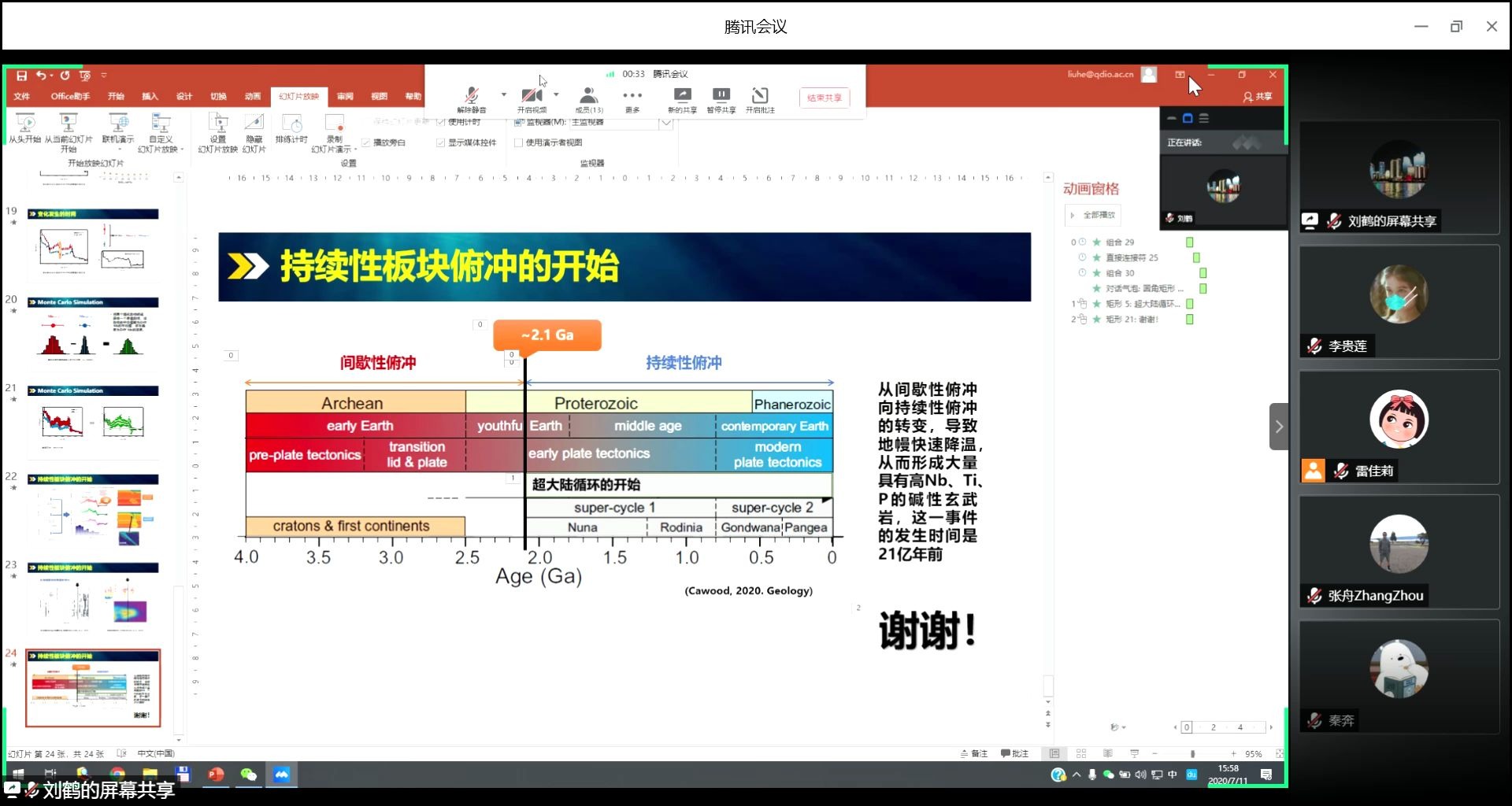Select slide 20 Monte Carlo Simulation thumbnail
1512x806 pixels.
(x=93, y=333)
